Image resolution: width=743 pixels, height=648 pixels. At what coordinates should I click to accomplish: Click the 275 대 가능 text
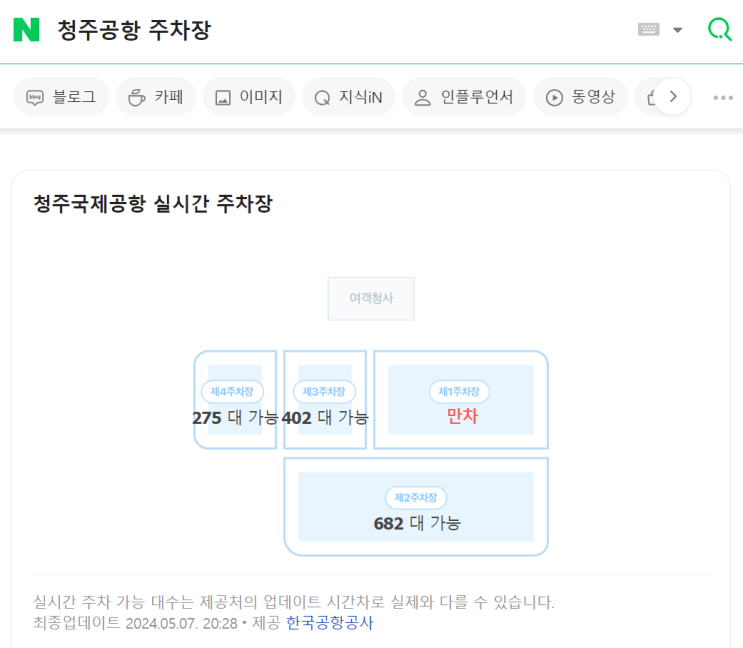(235, 417)
